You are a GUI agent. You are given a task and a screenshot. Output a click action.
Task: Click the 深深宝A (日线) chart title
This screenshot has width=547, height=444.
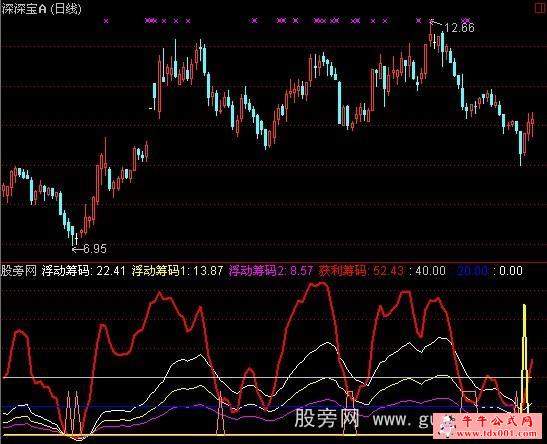[x=42, y=8]
